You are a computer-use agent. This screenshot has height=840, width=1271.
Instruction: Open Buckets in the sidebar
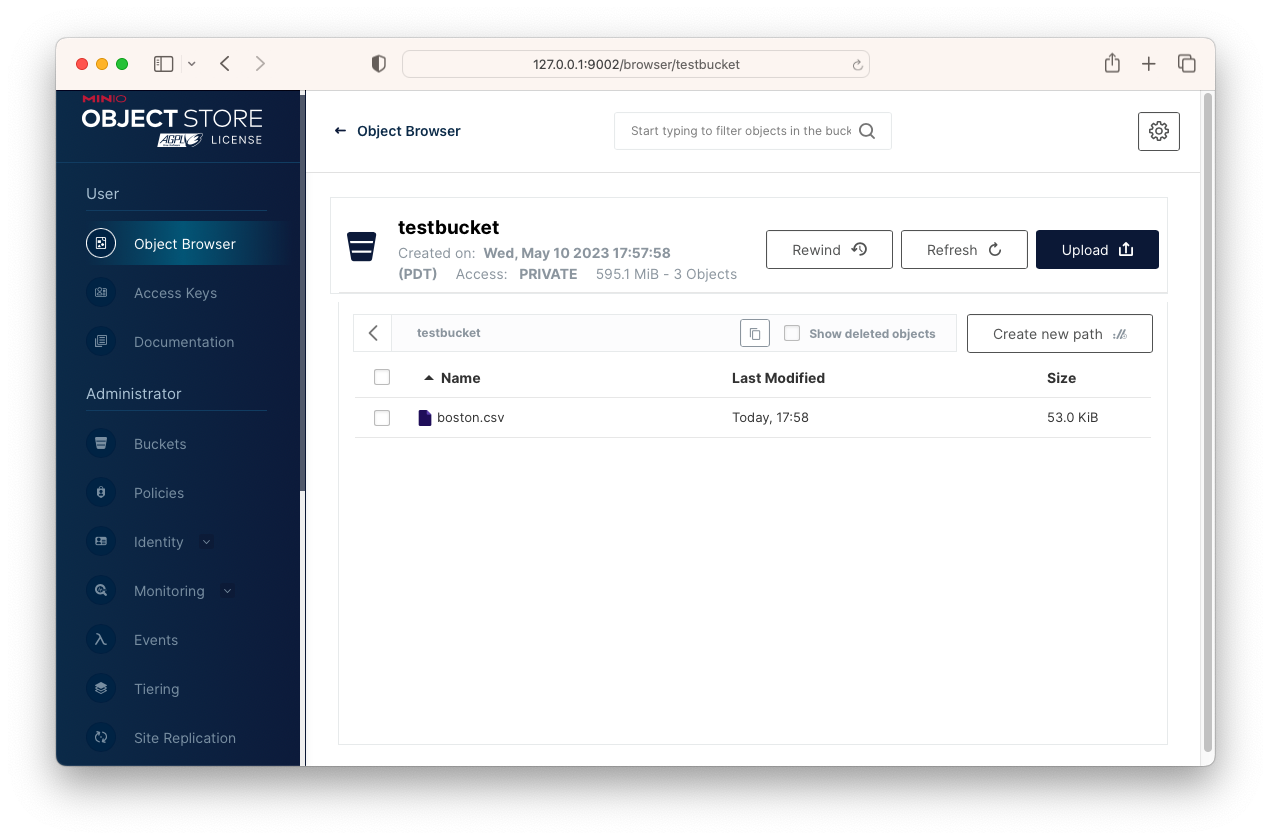160,444
